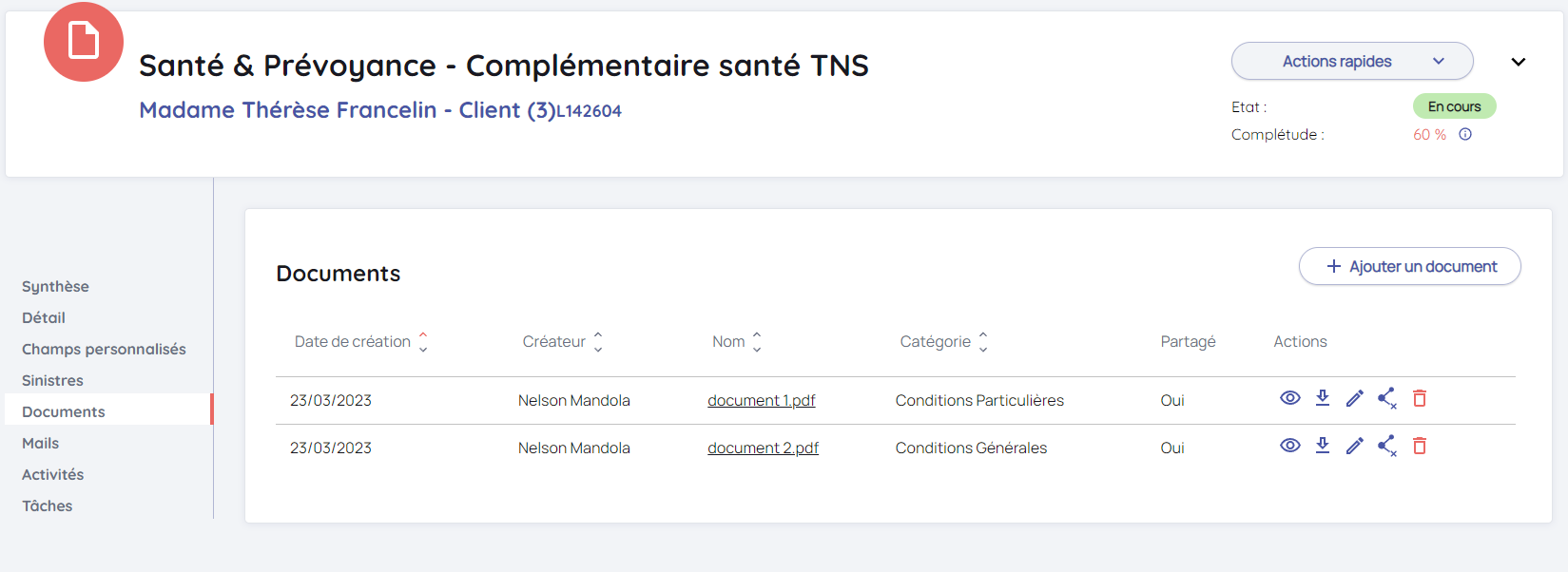Click the red contract document icon
This screenshot has width=1568, height=572.
(84, 42)
